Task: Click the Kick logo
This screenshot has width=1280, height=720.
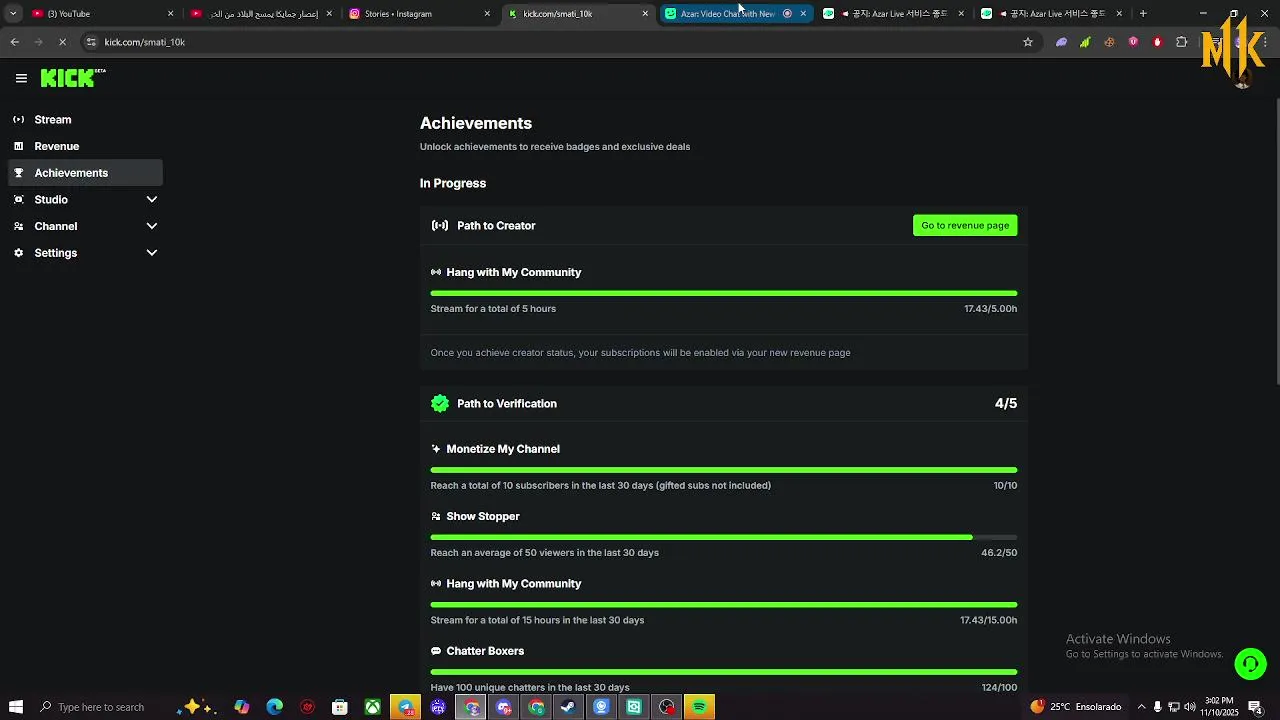Action: tap(73, 78)
